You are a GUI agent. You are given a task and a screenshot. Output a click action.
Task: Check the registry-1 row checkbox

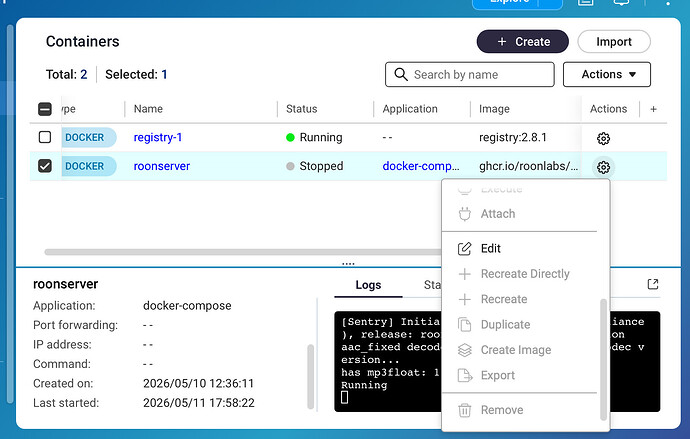45,137
